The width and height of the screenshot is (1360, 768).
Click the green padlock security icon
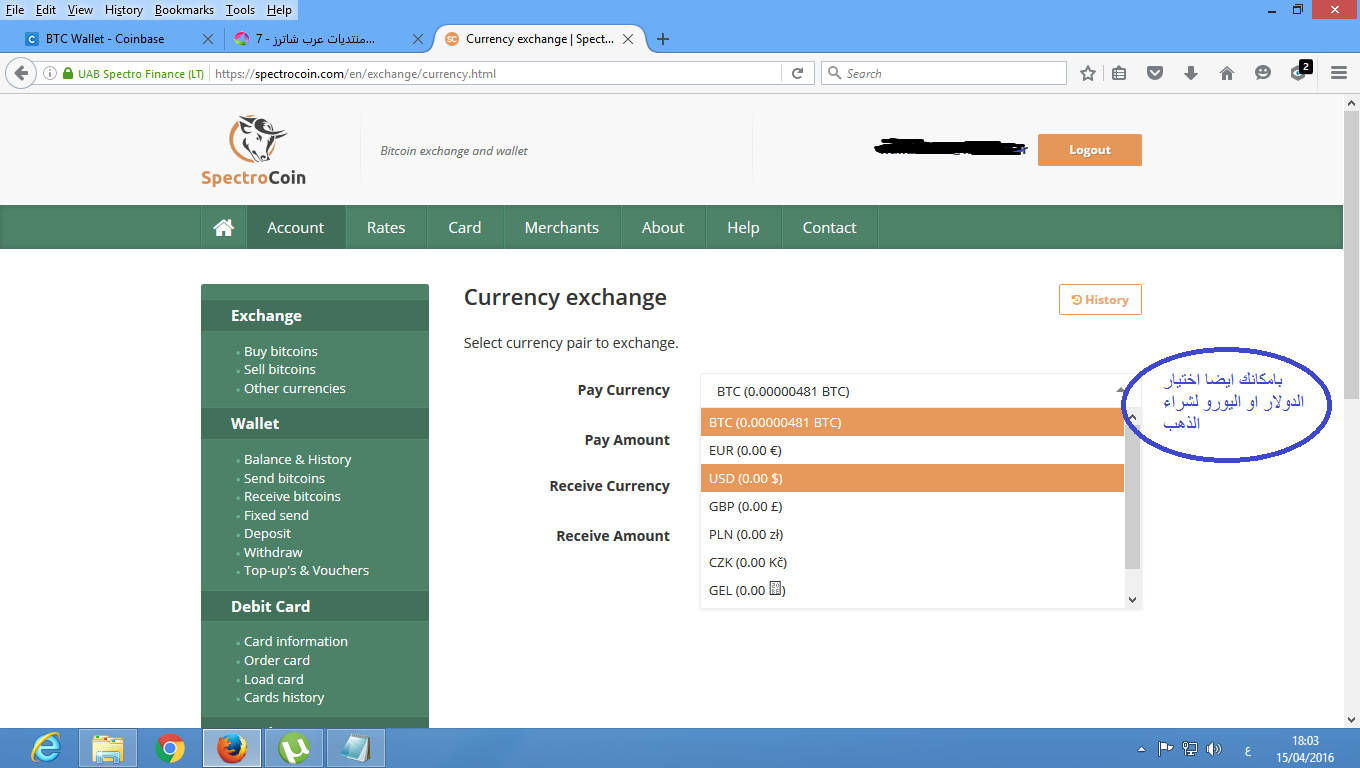click(x=68, y=73)
